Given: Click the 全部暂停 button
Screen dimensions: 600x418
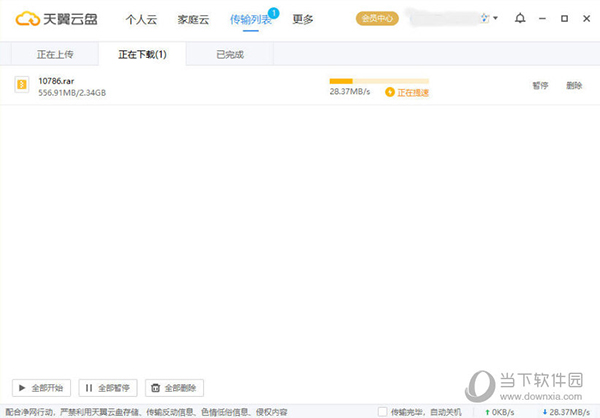Looking at the screenshot, I should click(108, 388).
